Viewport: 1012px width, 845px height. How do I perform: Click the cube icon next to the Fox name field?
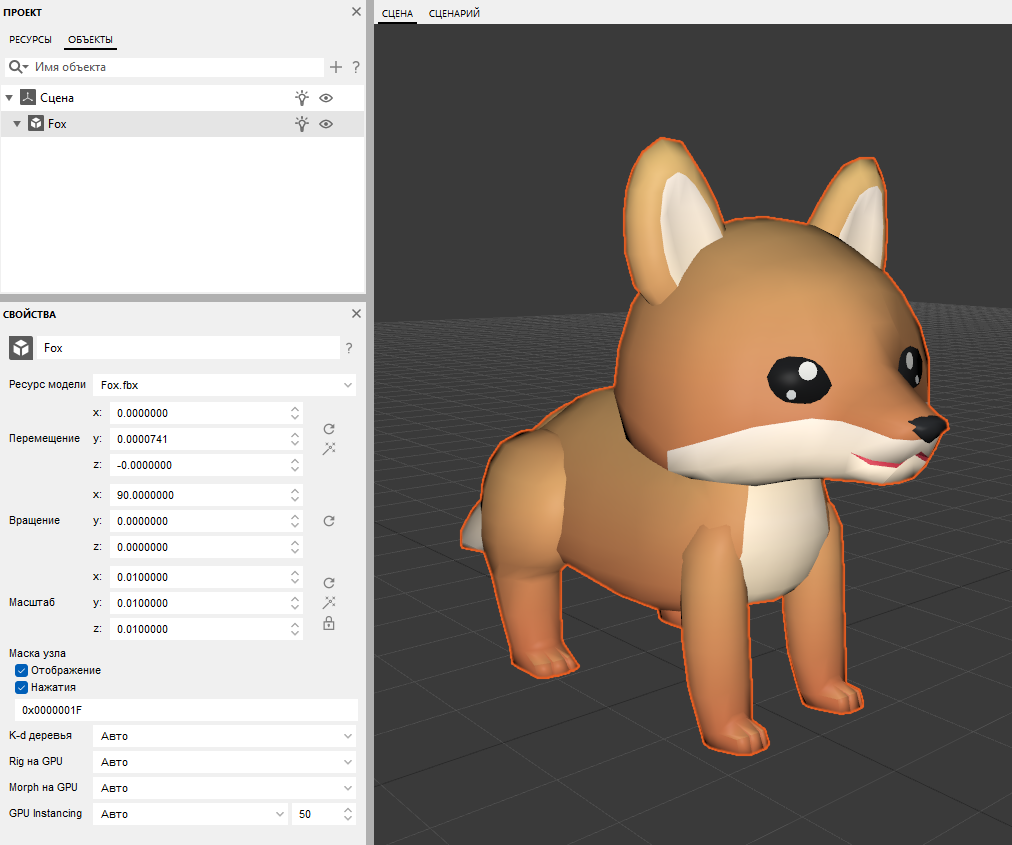pyautogui.click(x=21, y=348)
